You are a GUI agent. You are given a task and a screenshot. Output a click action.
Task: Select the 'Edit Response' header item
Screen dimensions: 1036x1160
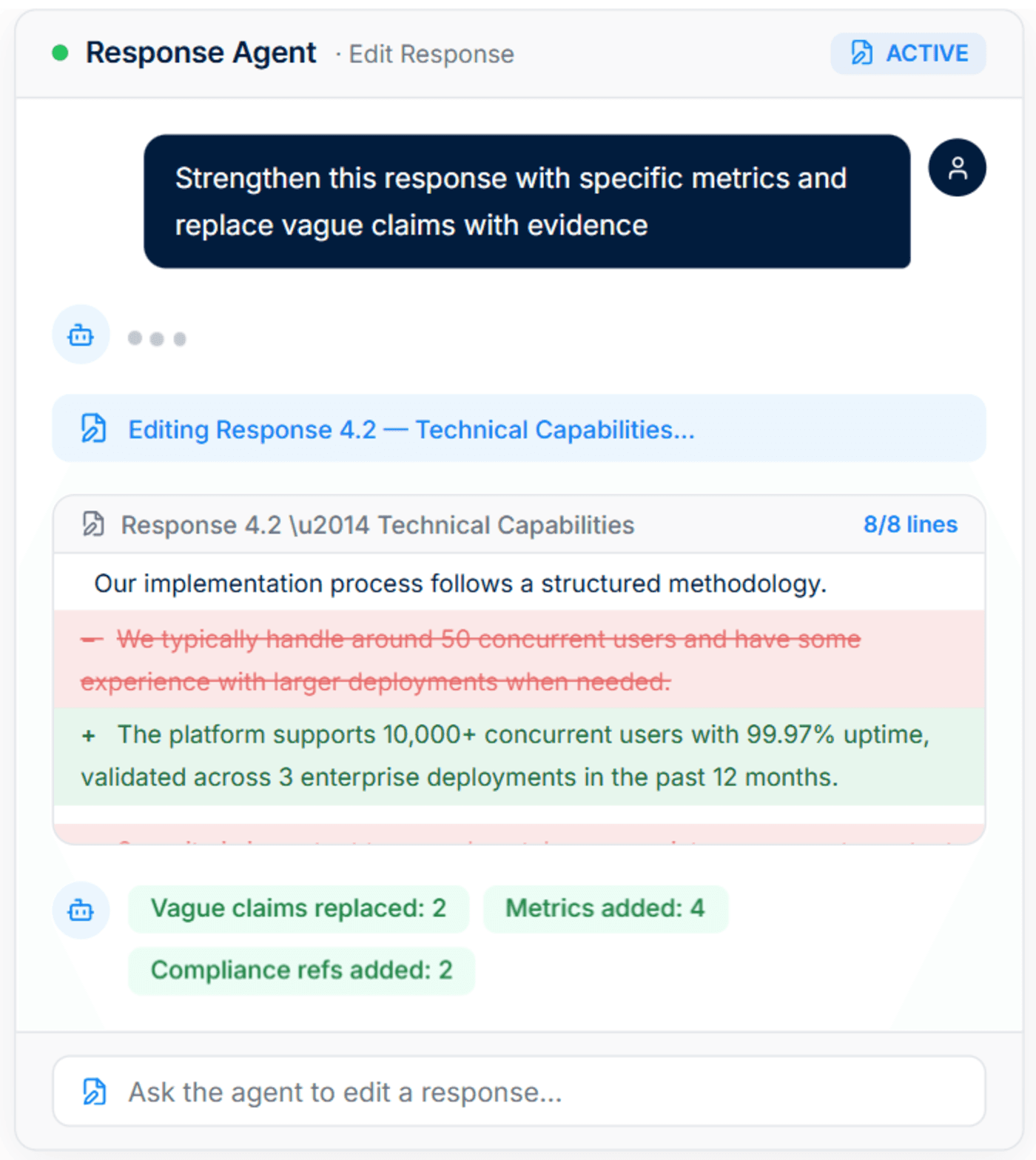pos(431,54)
